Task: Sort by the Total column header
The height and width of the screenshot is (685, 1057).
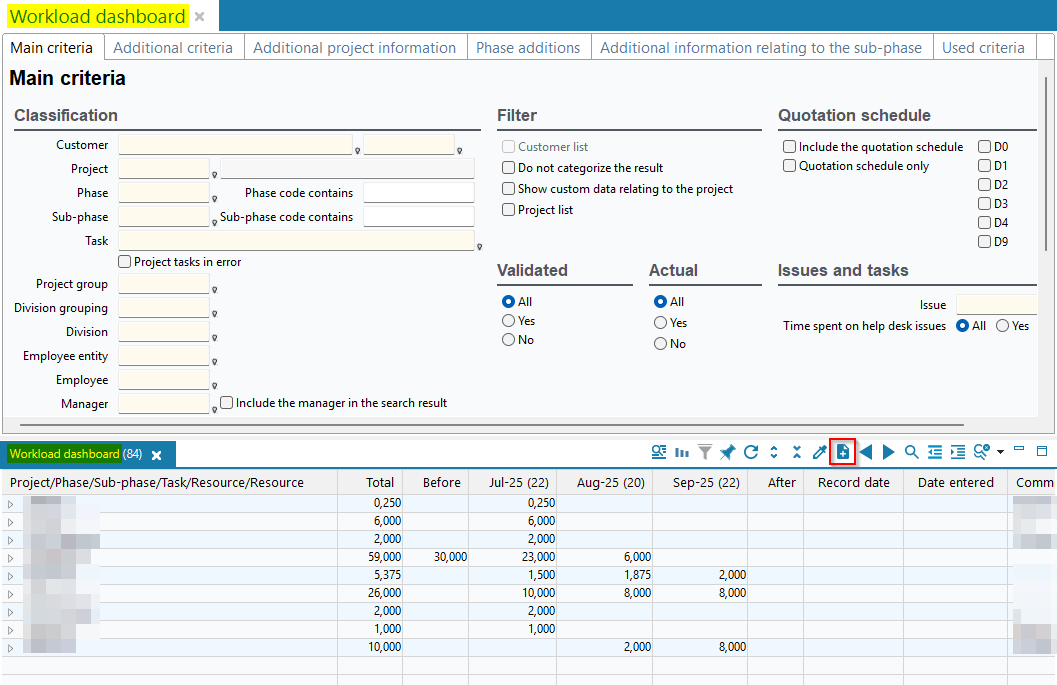Action: (380, 482)
